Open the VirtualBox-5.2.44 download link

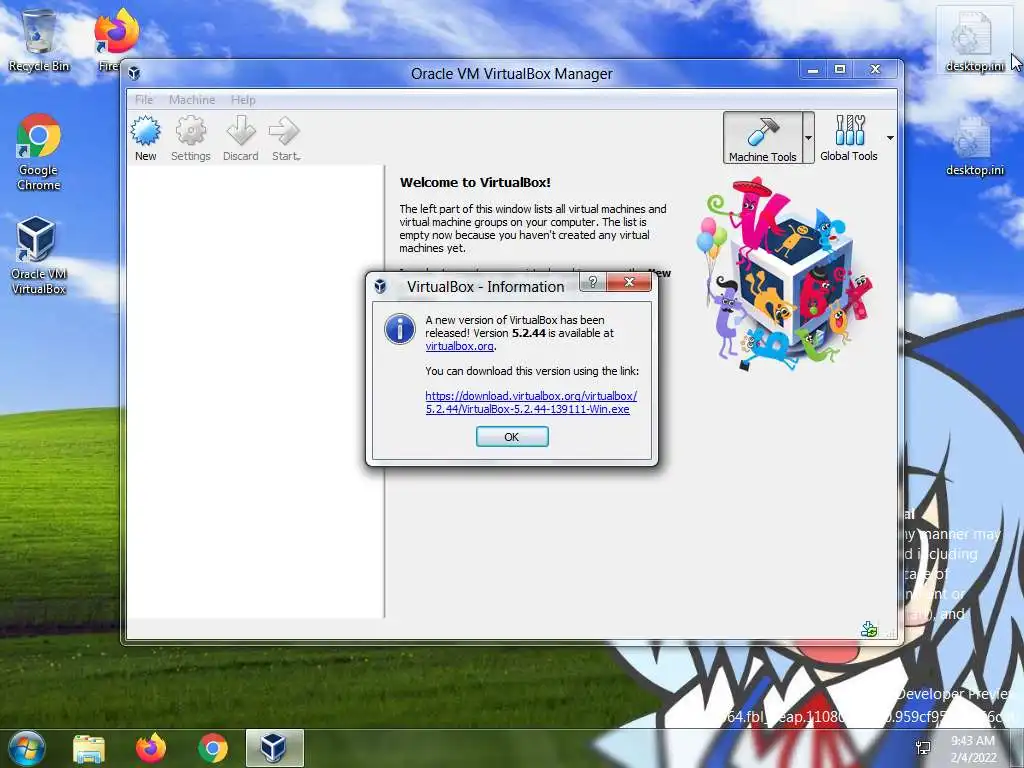point(531,402)
